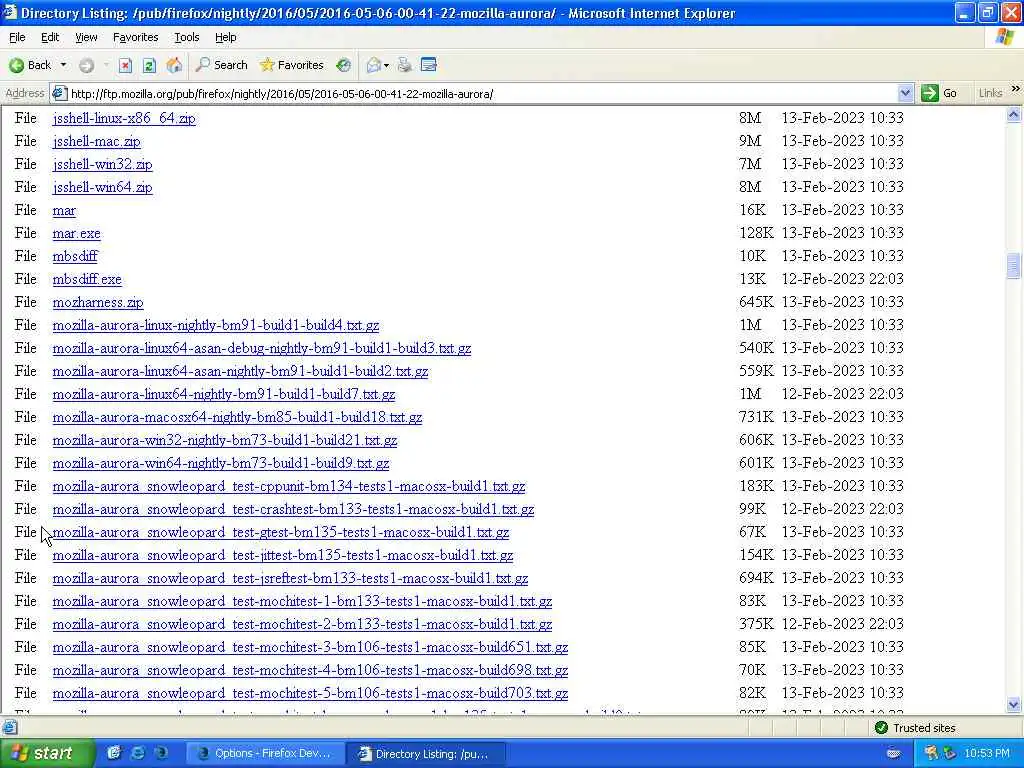The height and width of the screenshot is (768, 1024).
Task: Open the snowleopard test-gtest log link
Action: click(x=281, y=532)
